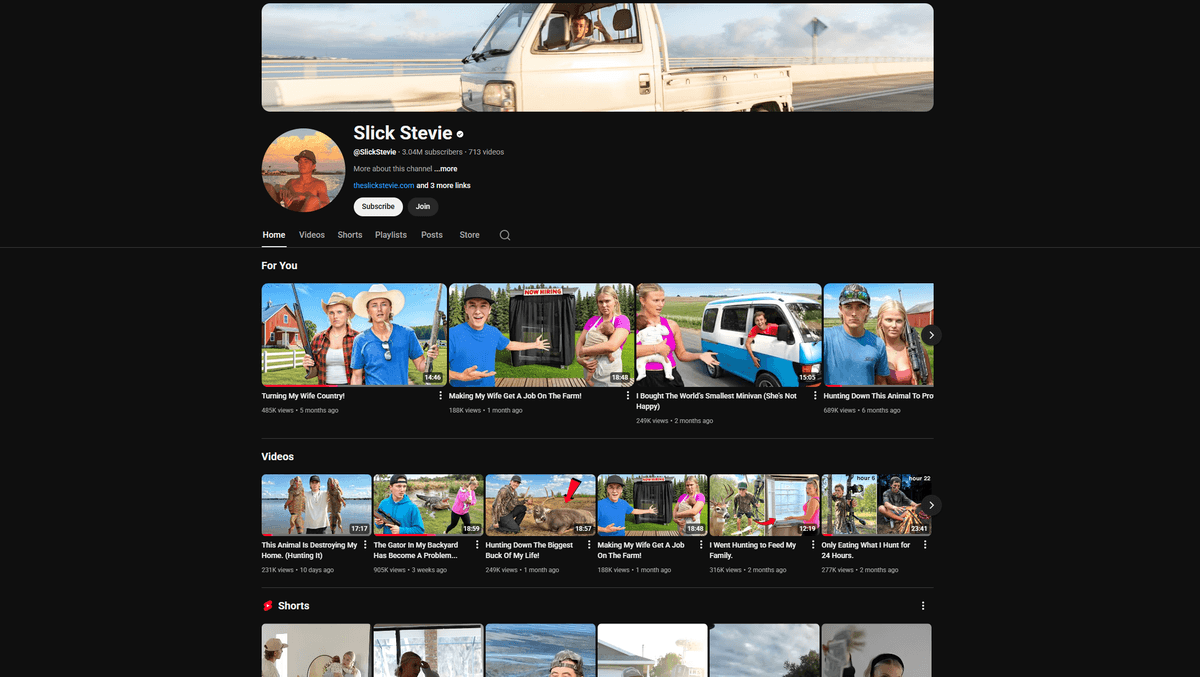The height and width of the screenshot is (677, 1200).
Task: Open three-dot menu for Only Eating What I Hunt
Action: click(925, 545)
